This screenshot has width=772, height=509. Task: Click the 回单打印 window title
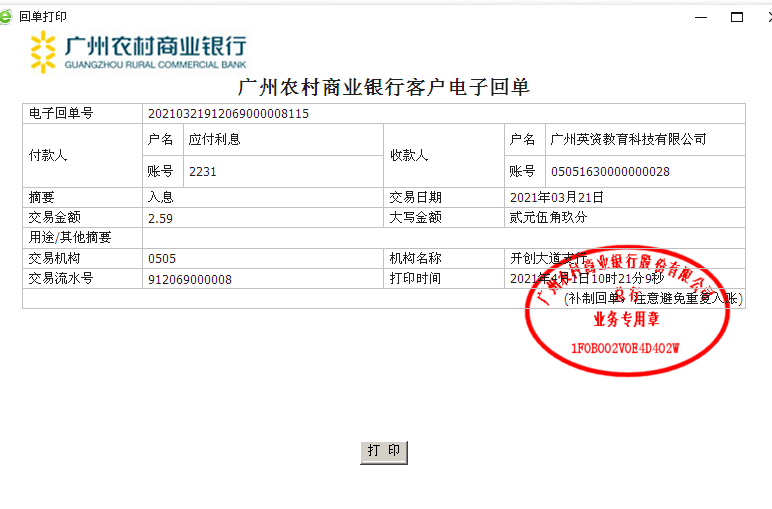pyautogui.click(x=43, y=17)
